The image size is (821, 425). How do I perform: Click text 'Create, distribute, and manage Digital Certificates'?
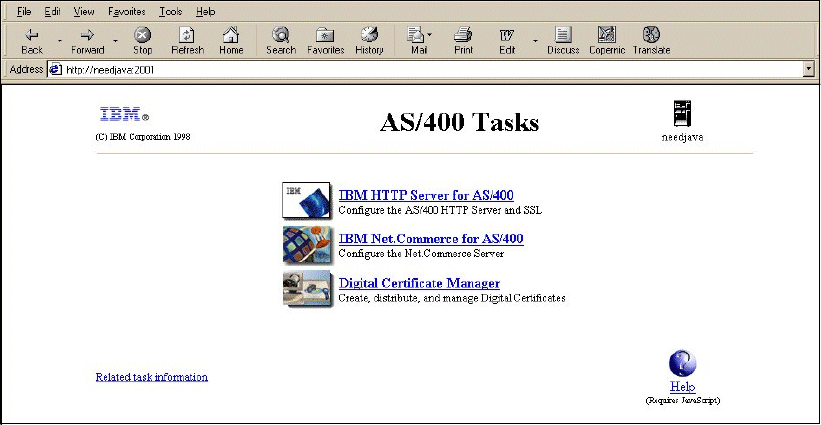452,298
